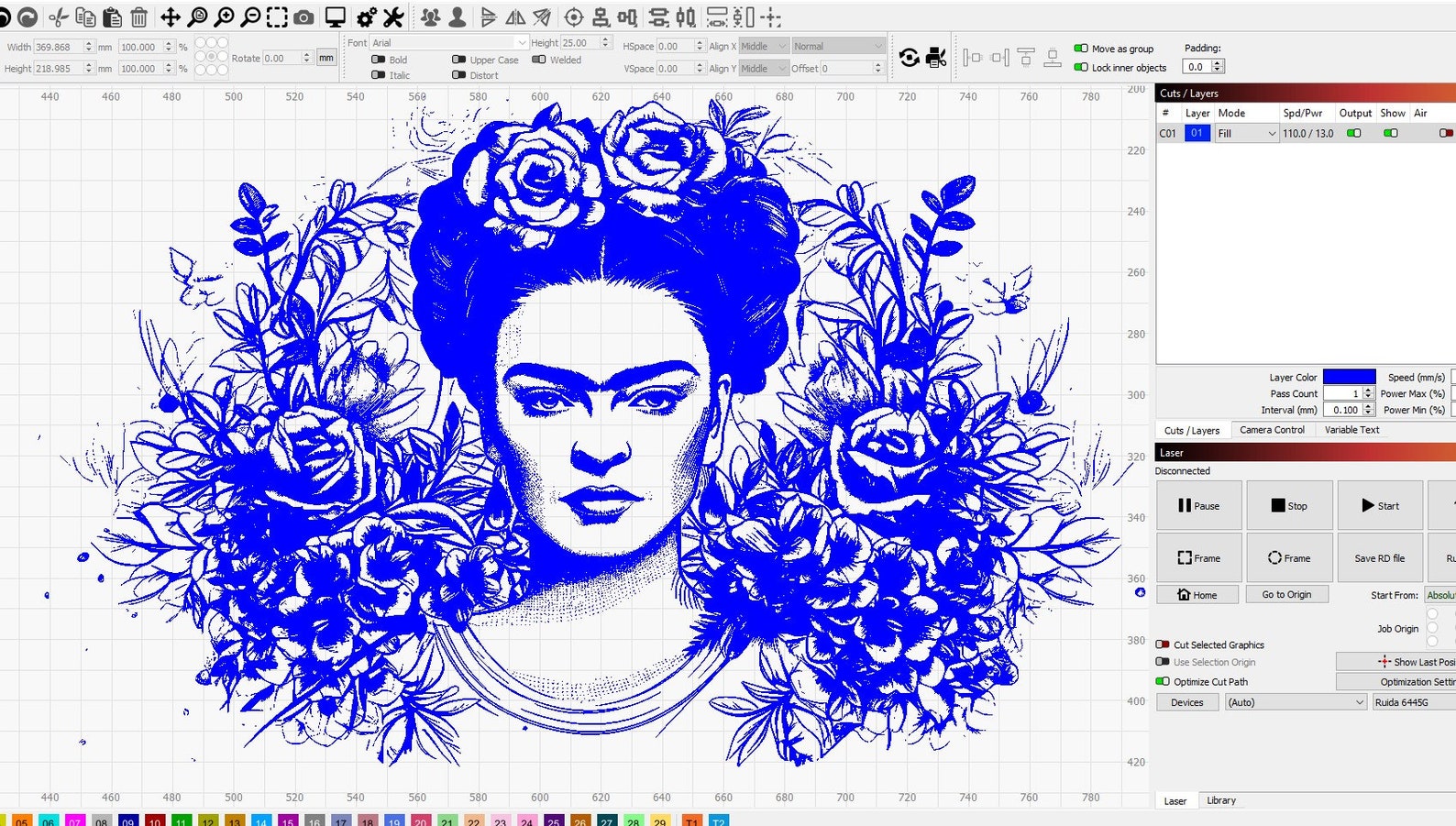
Task: Open Device Settings wrench icon
Action: (393, 17)
